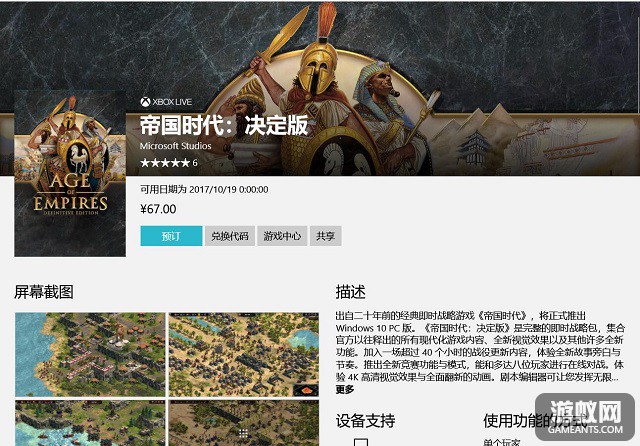Click the 屏幕截图 section heading
Image resolution: width=640 pixels, height=446 pixels.
(44, 292)
